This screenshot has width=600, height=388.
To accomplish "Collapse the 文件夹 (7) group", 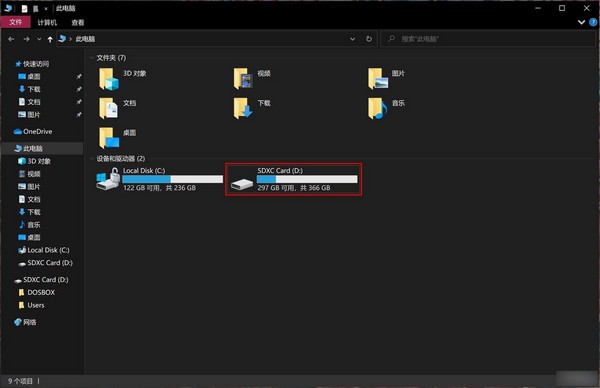I will (x=91, y=58).
